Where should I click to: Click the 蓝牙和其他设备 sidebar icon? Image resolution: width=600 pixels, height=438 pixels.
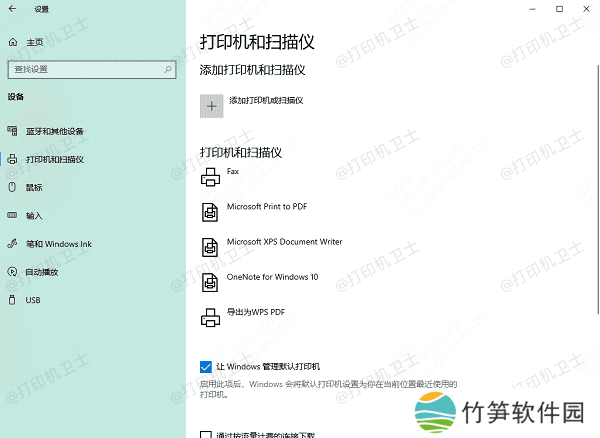pyautogui.click(x=12, y=131)
